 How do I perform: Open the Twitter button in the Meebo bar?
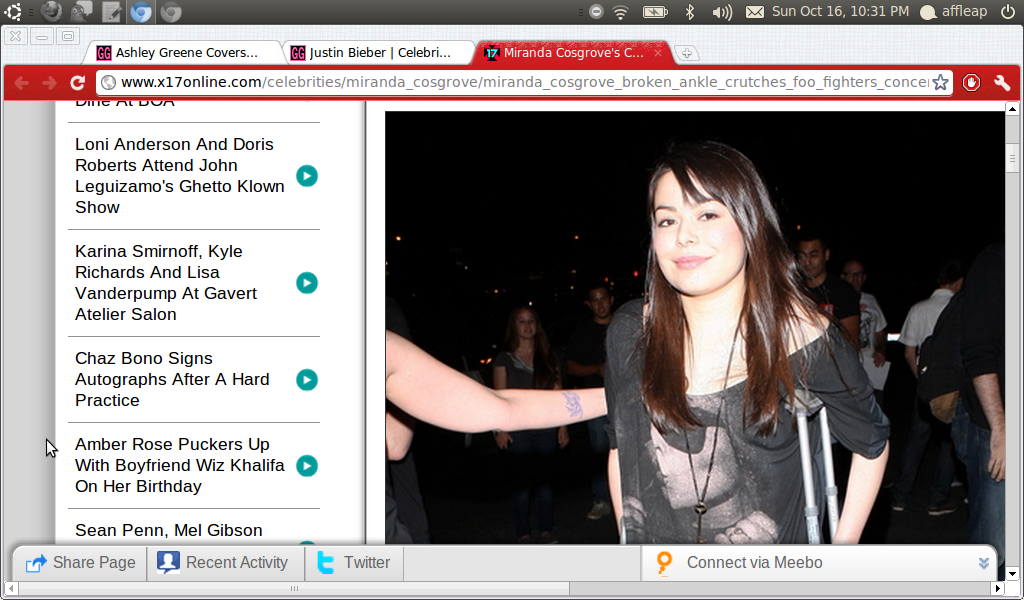[354, 563]
